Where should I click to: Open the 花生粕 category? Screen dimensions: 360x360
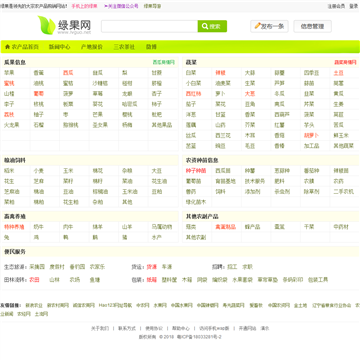pos(71,202)
